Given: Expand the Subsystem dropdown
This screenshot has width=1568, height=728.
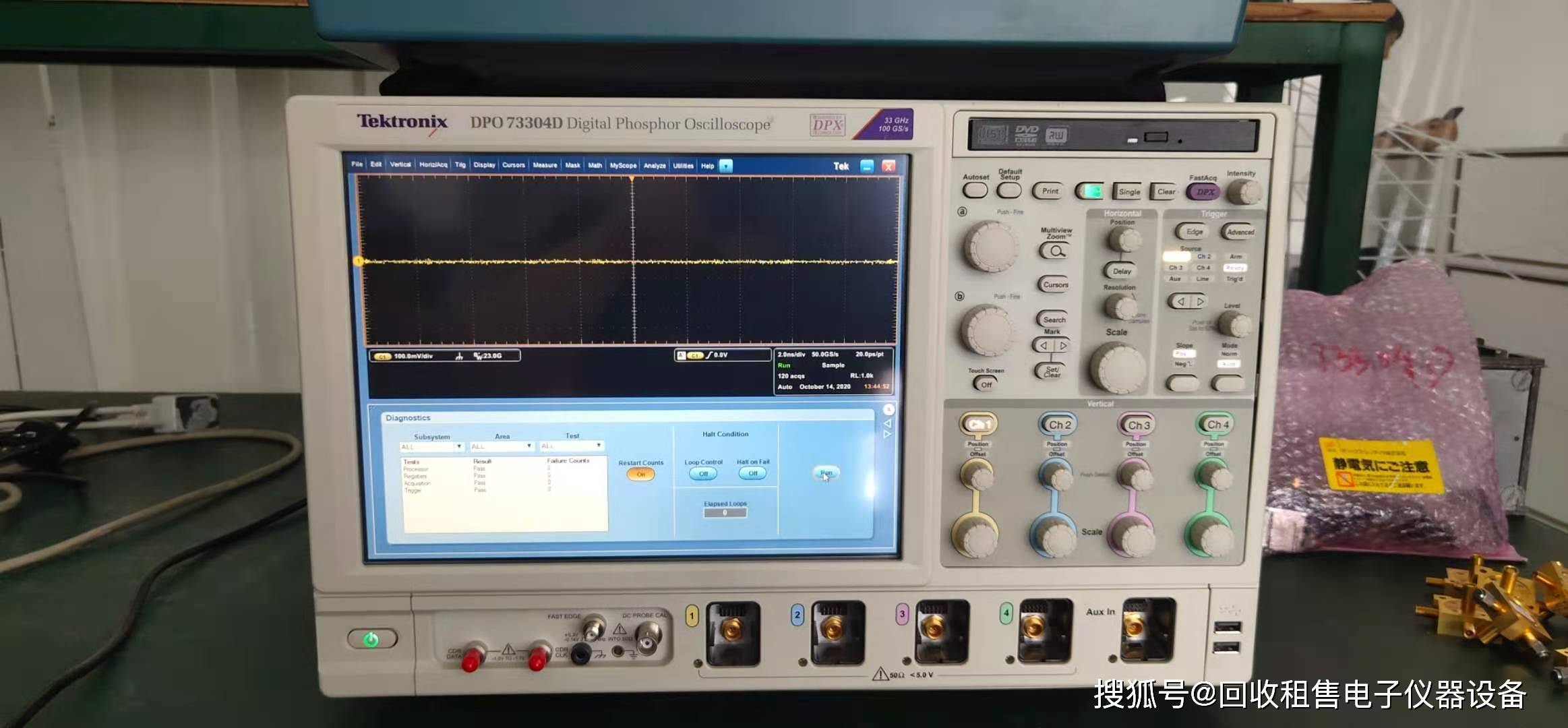Looking at the screenshot, I should point(459,447).
